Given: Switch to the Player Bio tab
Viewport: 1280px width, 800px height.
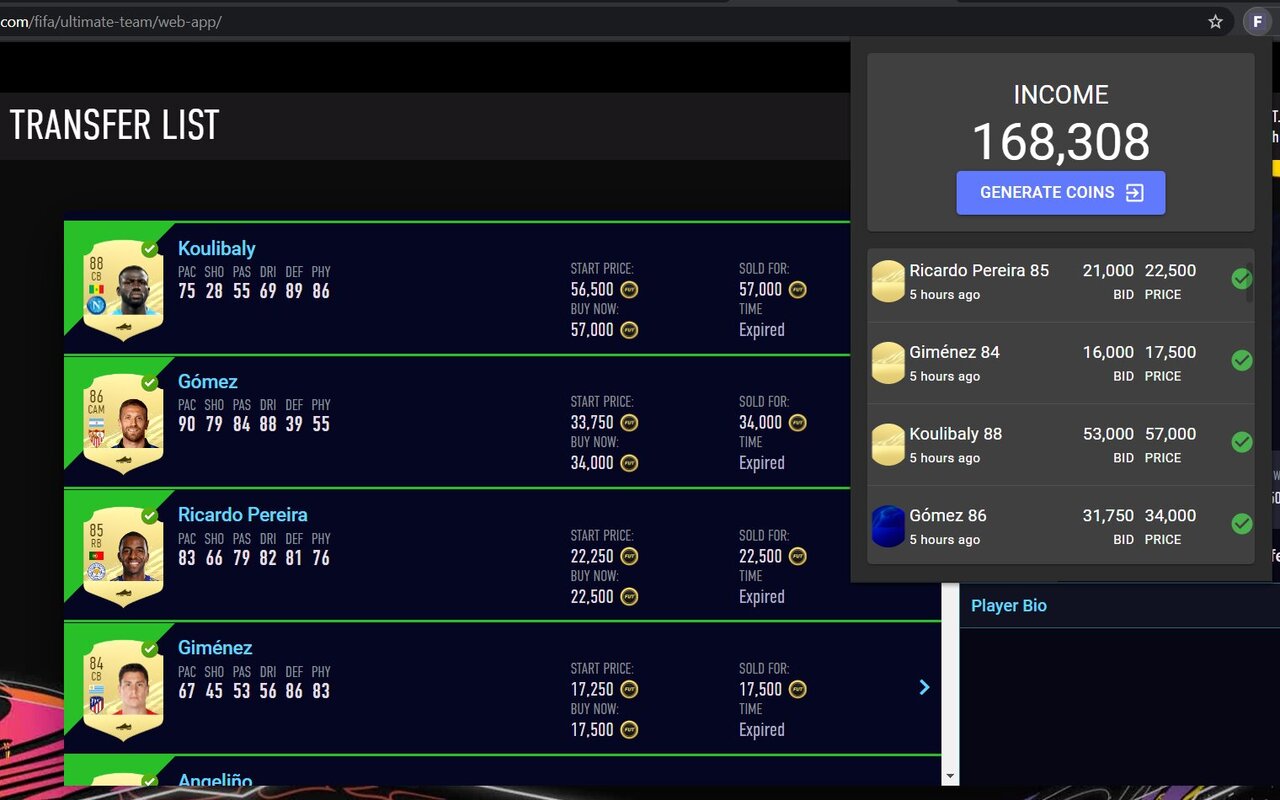Looking at the screenshot, I should (1008, 605).
